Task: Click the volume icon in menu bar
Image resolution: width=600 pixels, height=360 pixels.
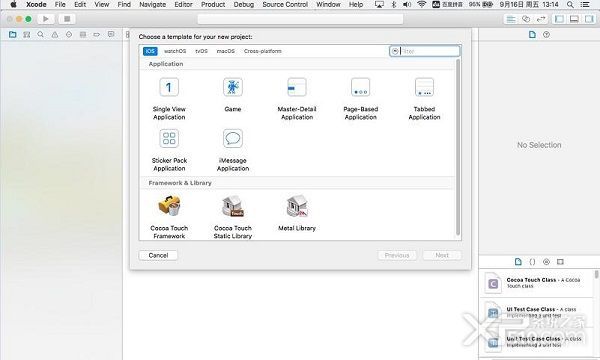Action: click(407, 5)
